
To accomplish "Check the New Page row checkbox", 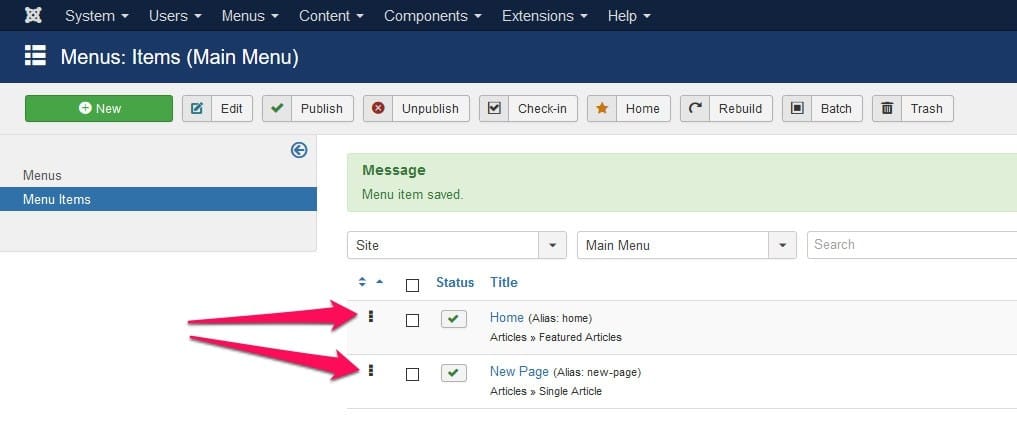I will pyautogui.click(x=413, y=374).
